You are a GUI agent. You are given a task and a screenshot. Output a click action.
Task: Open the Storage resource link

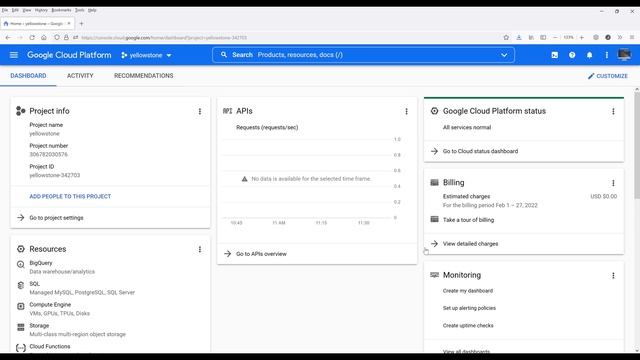[39, 326]
